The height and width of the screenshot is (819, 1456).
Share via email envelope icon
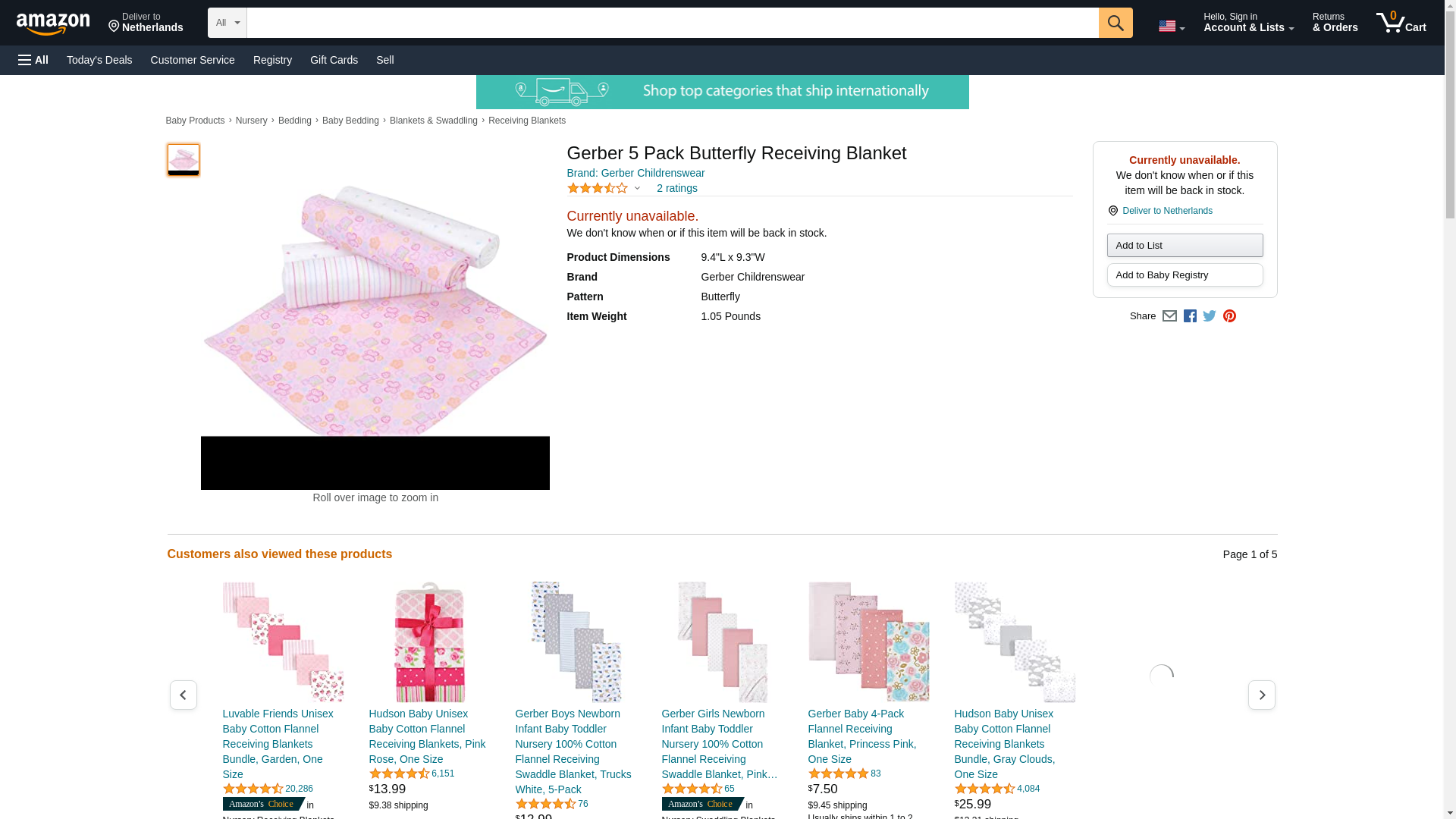click(x=1169, y=316)
